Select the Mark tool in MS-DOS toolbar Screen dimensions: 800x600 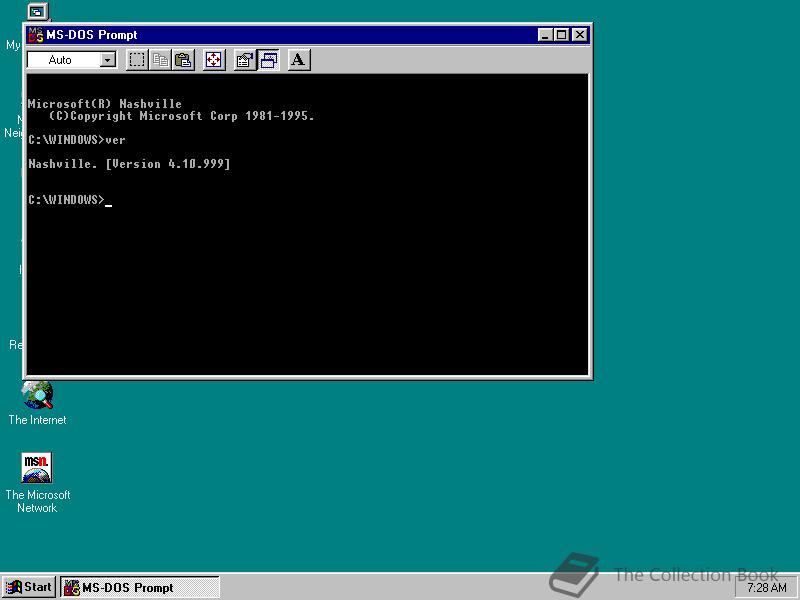(137, 60)
